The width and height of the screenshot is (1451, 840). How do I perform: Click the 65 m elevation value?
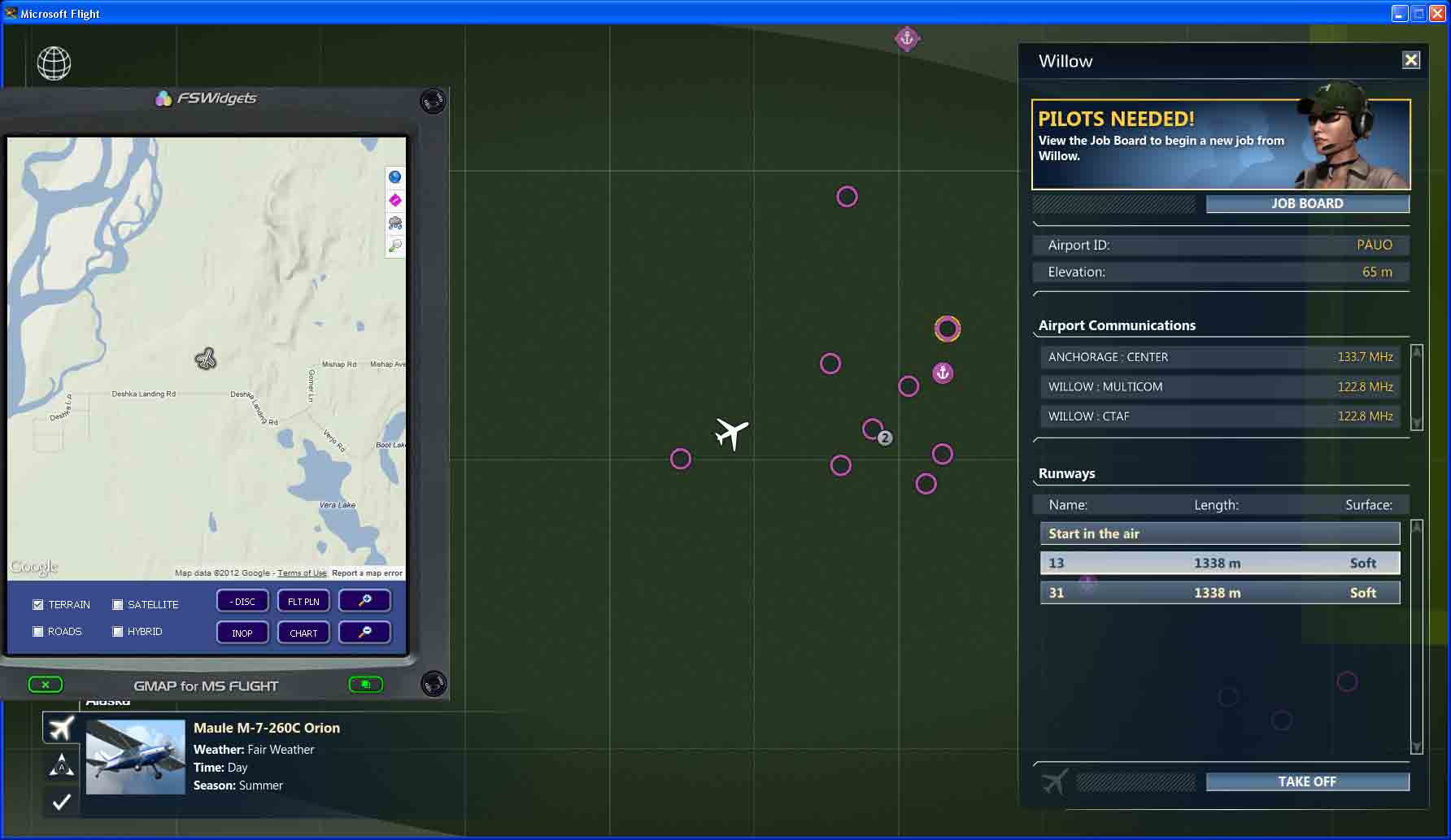1377,272
